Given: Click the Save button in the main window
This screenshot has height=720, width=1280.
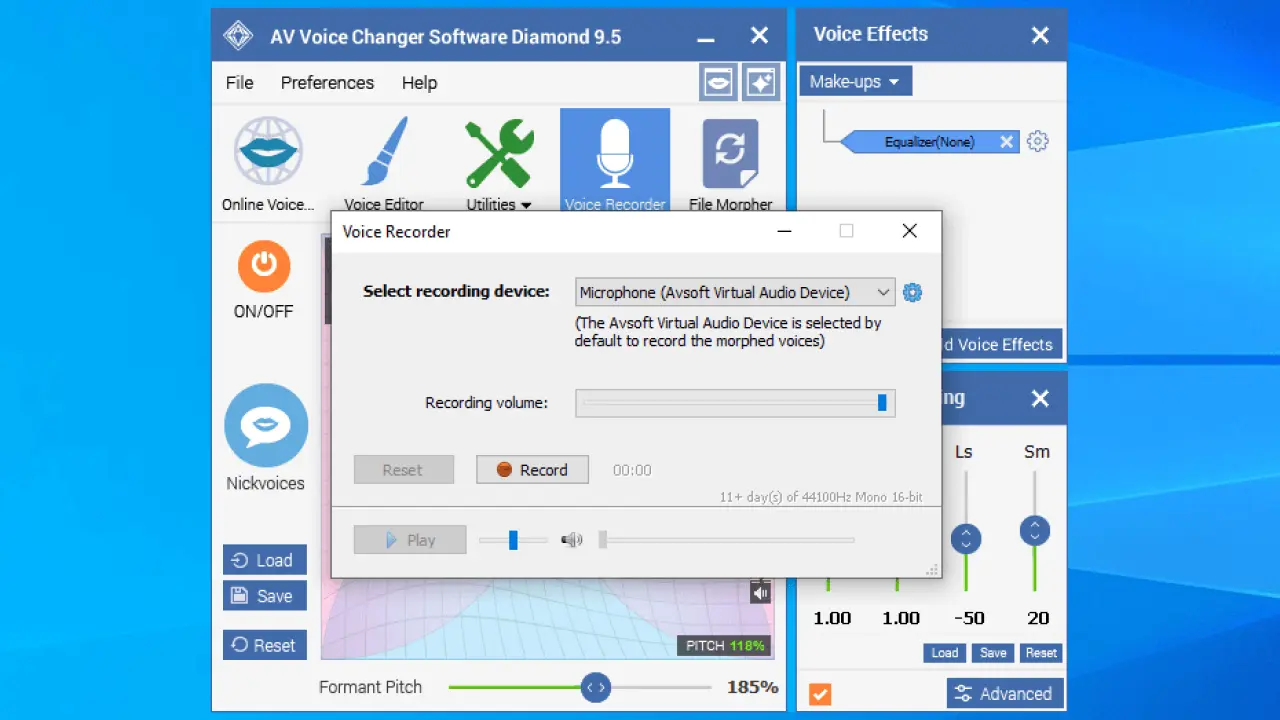Looking at the screenshot, I should pos(265,596).
